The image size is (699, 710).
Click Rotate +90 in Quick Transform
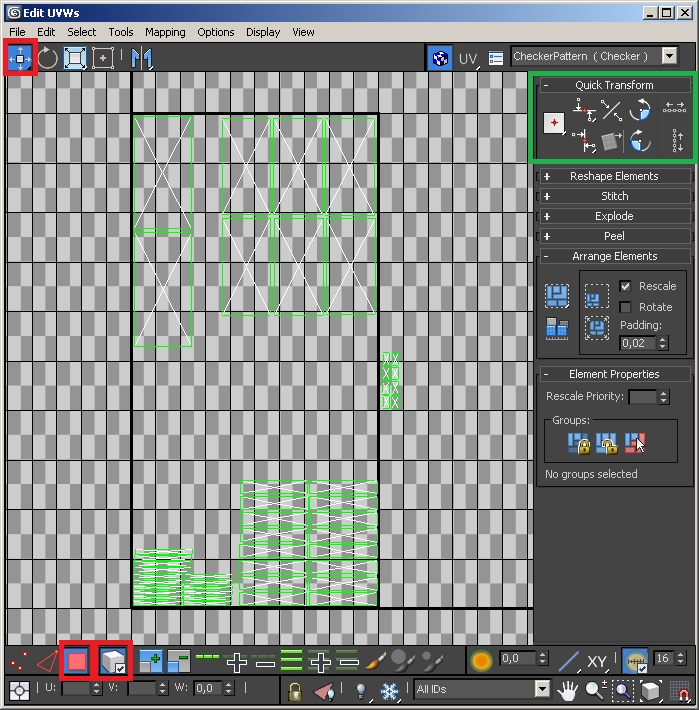pos(639,111)
